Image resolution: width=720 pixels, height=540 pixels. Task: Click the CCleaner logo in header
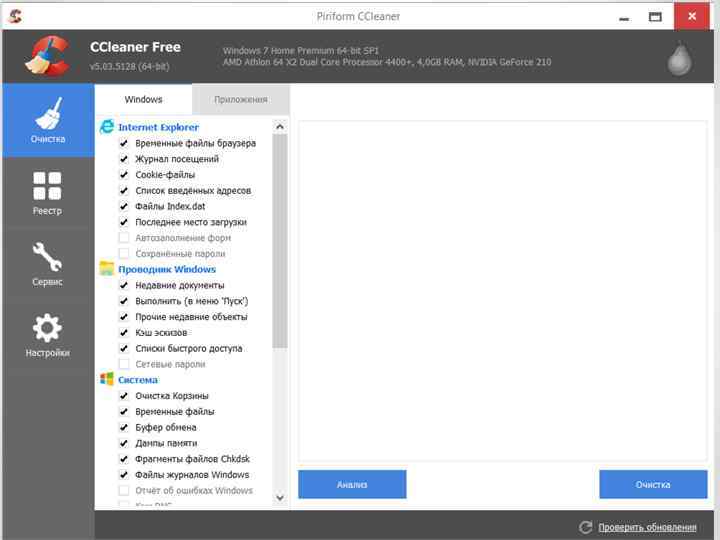[x=48, y=56]
